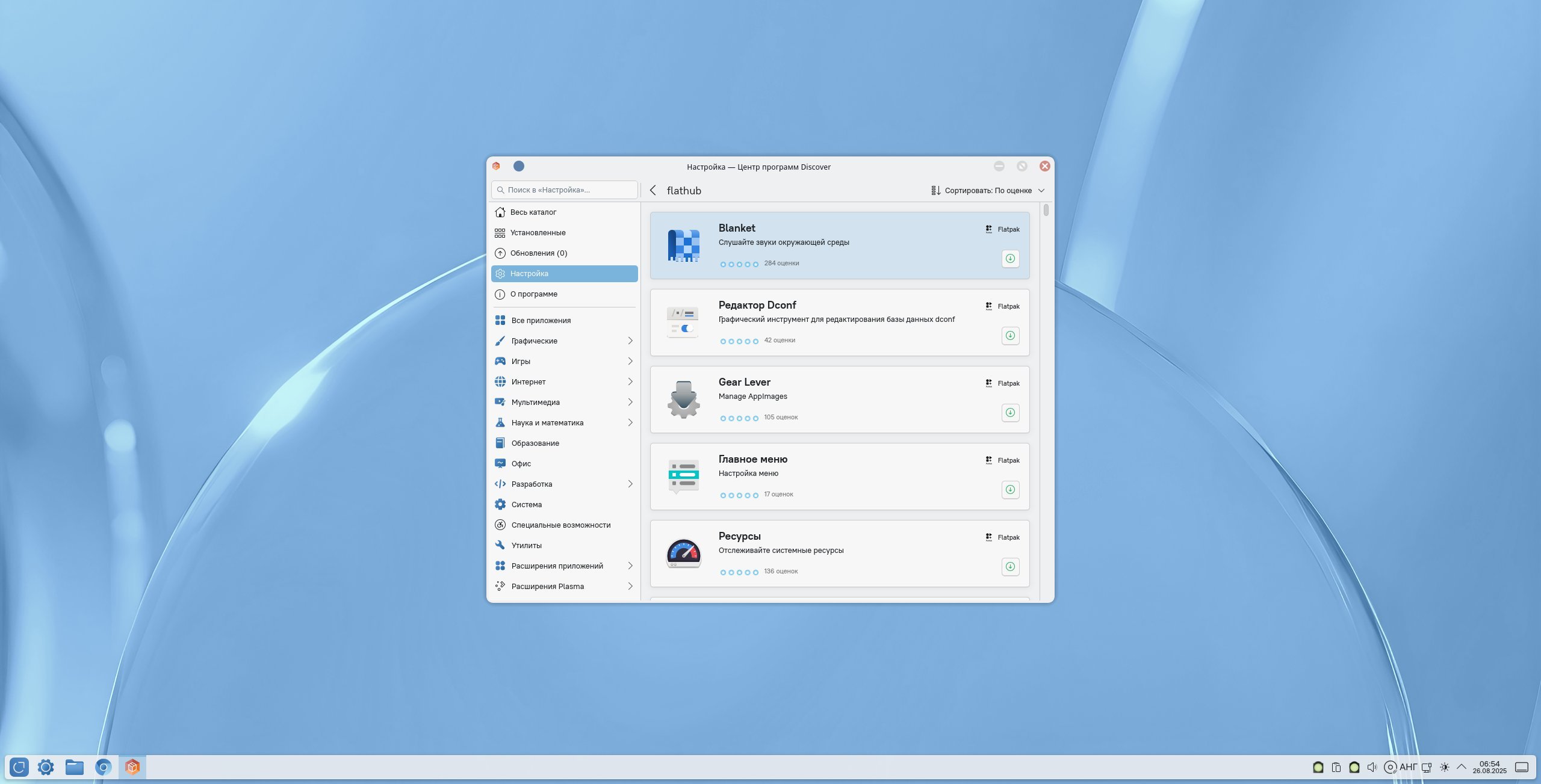Expand the Графические category chevron
1541x784 pixels.
[630, 341]
